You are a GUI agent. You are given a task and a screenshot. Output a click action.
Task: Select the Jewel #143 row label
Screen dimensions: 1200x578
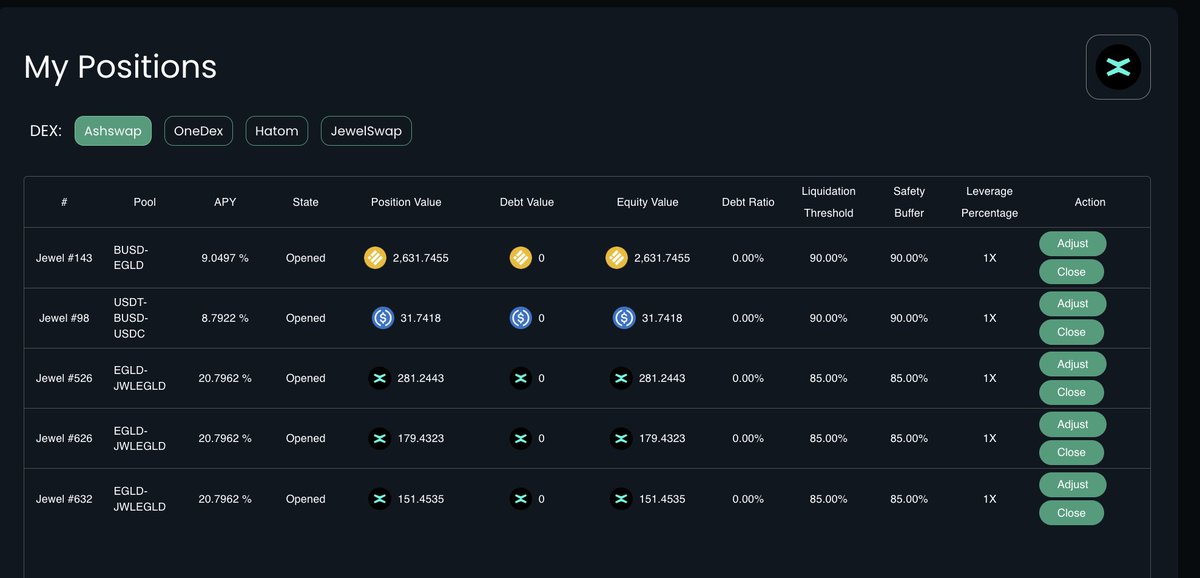tap(64, 258)
